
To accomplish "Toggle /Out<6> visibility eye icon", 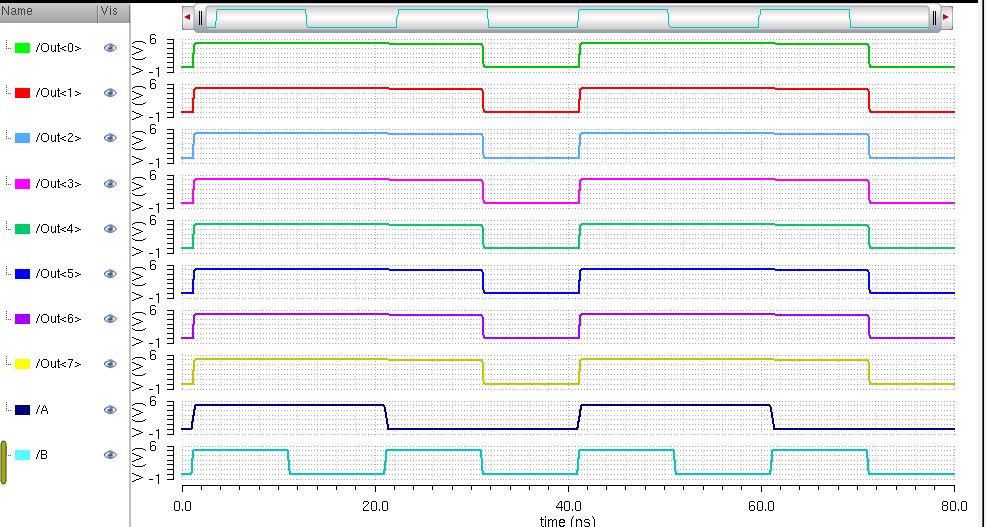I will (x=111, y=319).
